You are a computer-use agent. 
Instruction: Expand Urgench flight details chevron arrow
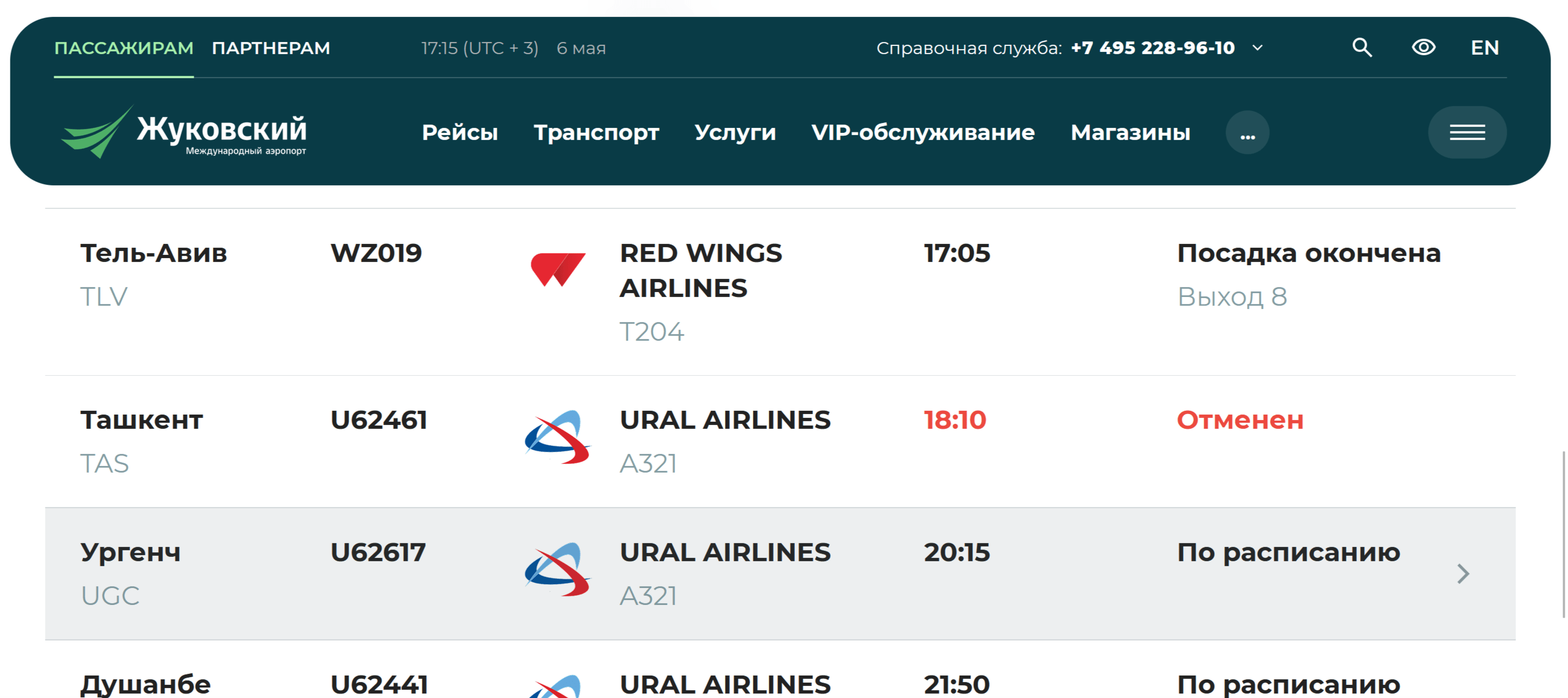(1463, 573)
